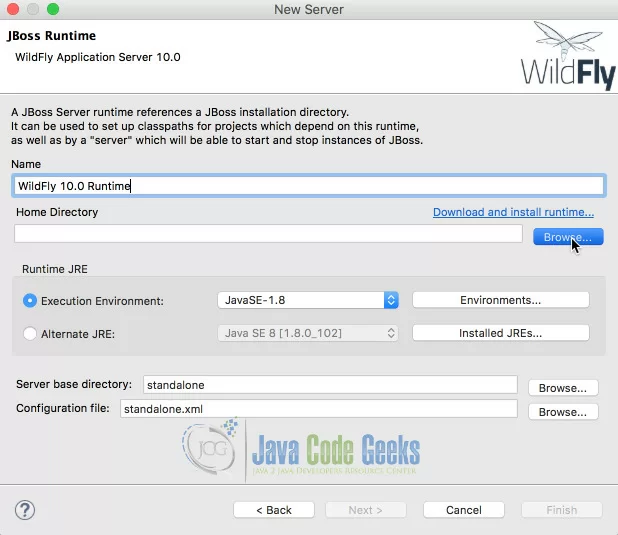
Task: Click the Runtime JRE group label
Action: point(55,269)
